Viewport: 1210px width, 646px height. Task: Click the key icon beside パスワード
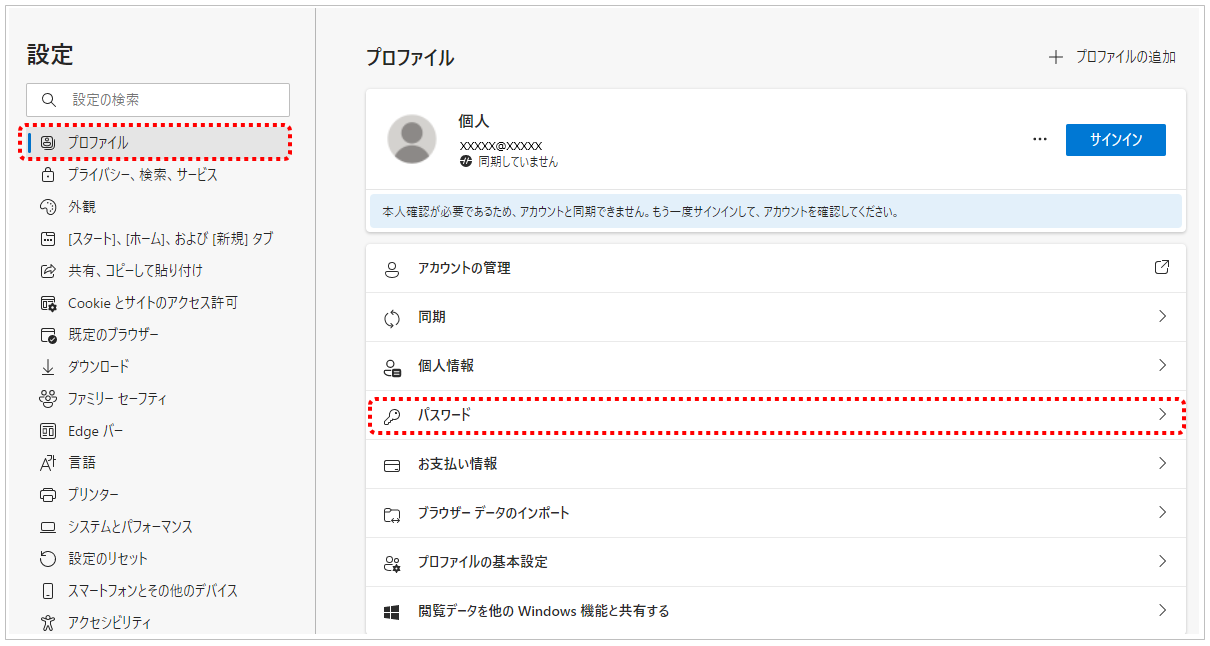pyautogui.click(x=392, y=416)
